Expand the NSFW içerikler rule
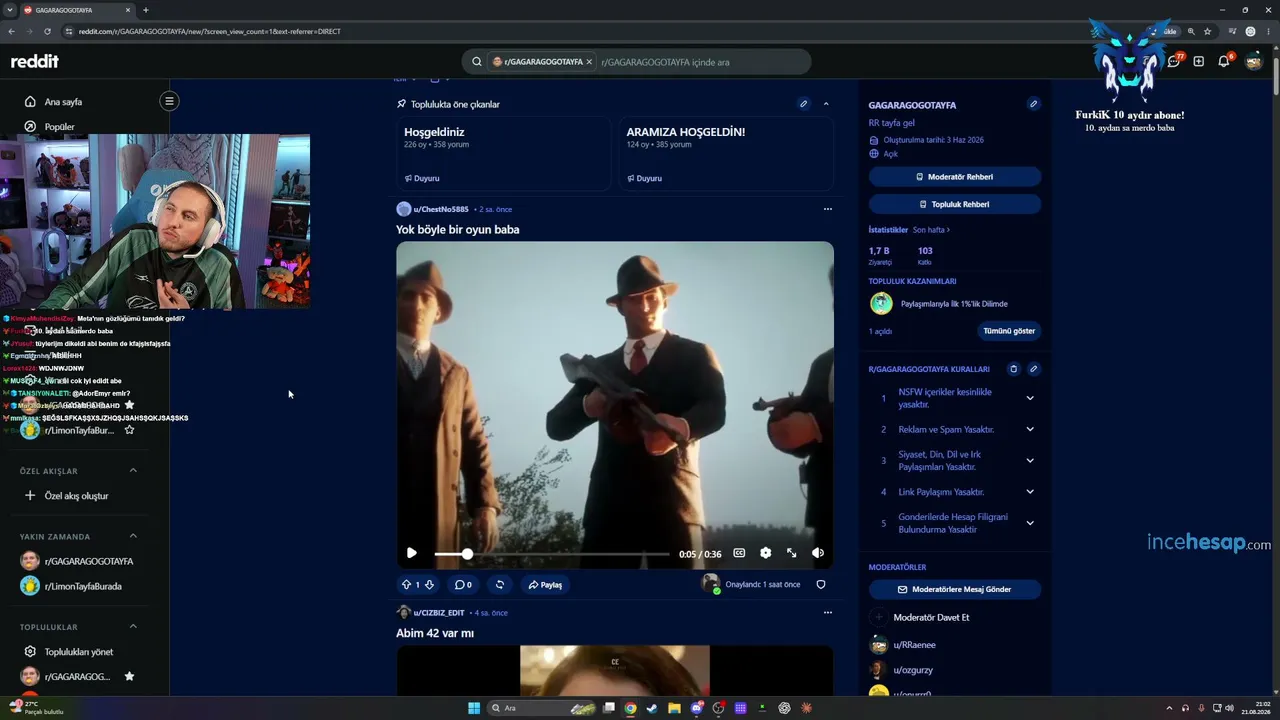This screenshot has width=1280, height=720. tap(1030, 398)
